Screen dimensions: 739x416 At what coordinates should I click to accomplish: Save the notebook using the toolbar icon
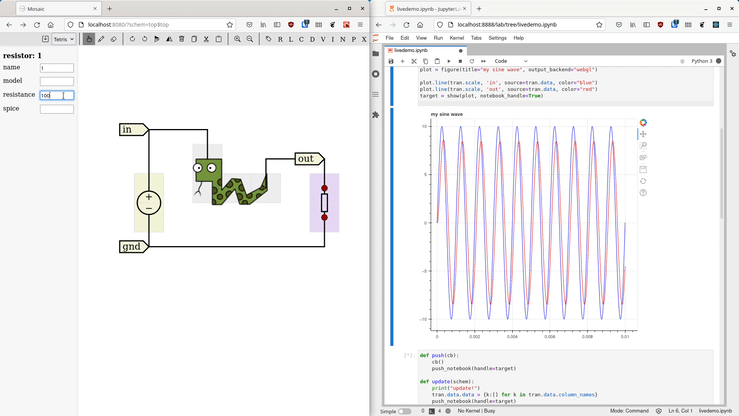(392, 61)
